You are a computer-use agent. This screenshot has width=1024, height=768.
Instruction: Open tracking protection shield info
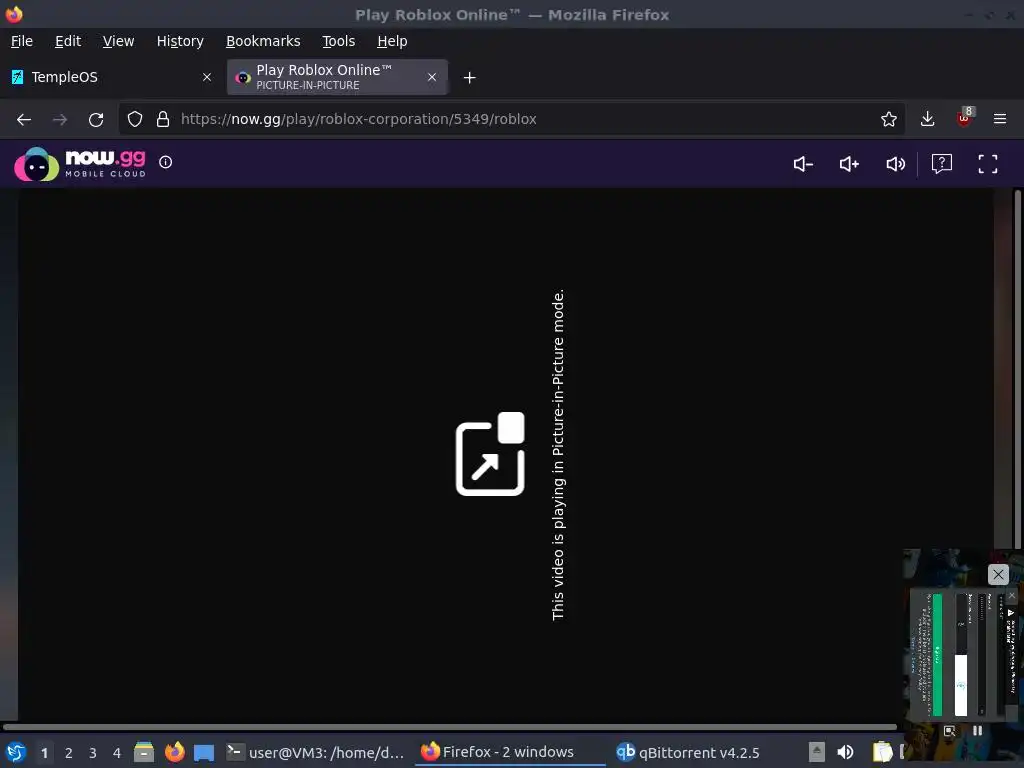click(x=135, y=119)
